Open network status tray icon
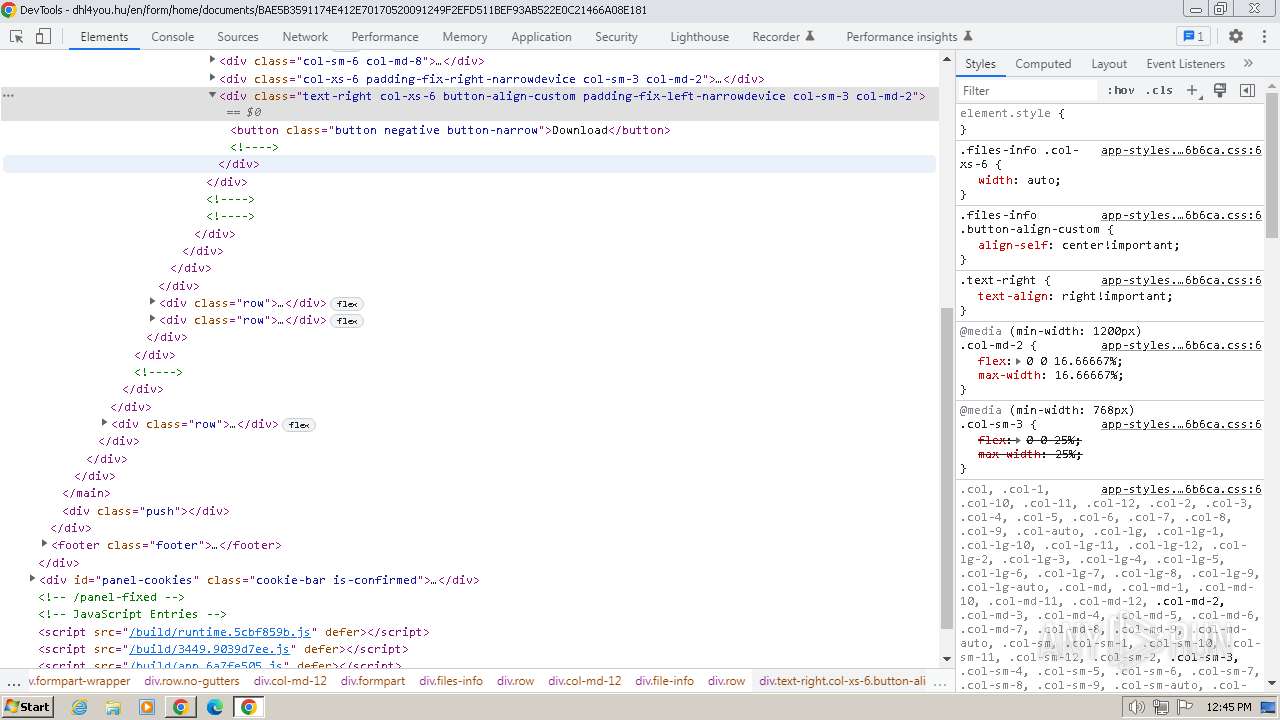 pos(1160,707)
